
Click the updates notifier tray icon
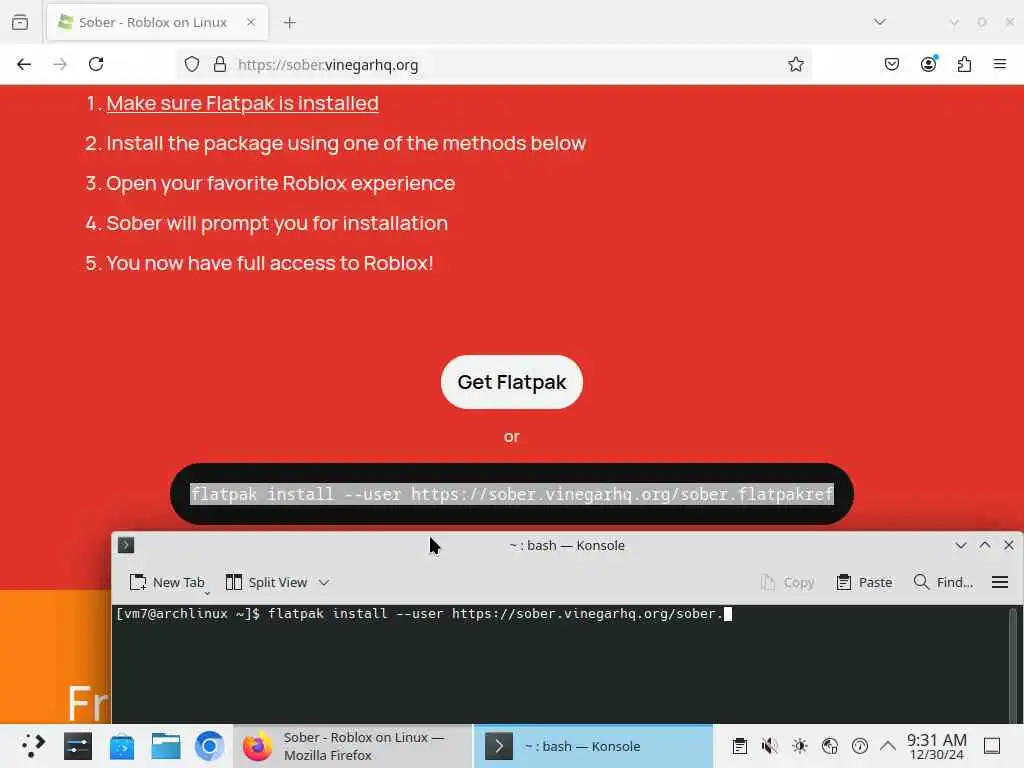[x=859, y=746]
